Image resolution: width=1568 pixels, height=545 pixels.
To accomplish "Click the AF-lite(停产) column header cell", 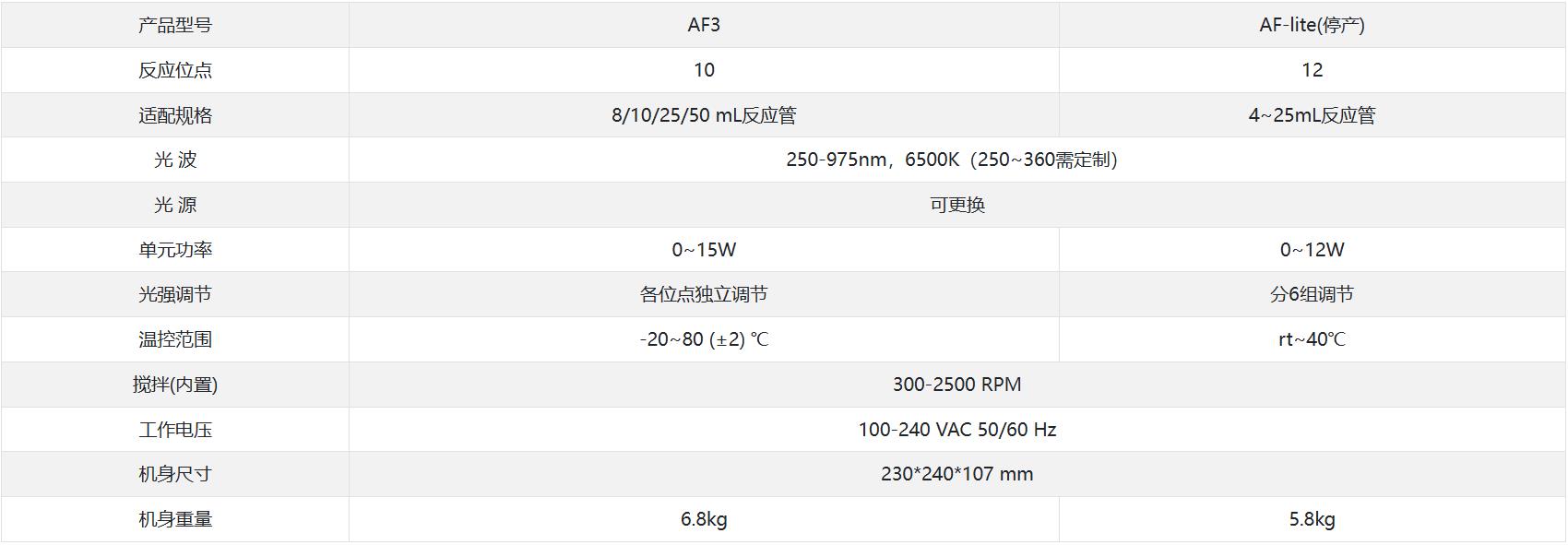I will click(1312, 25).
